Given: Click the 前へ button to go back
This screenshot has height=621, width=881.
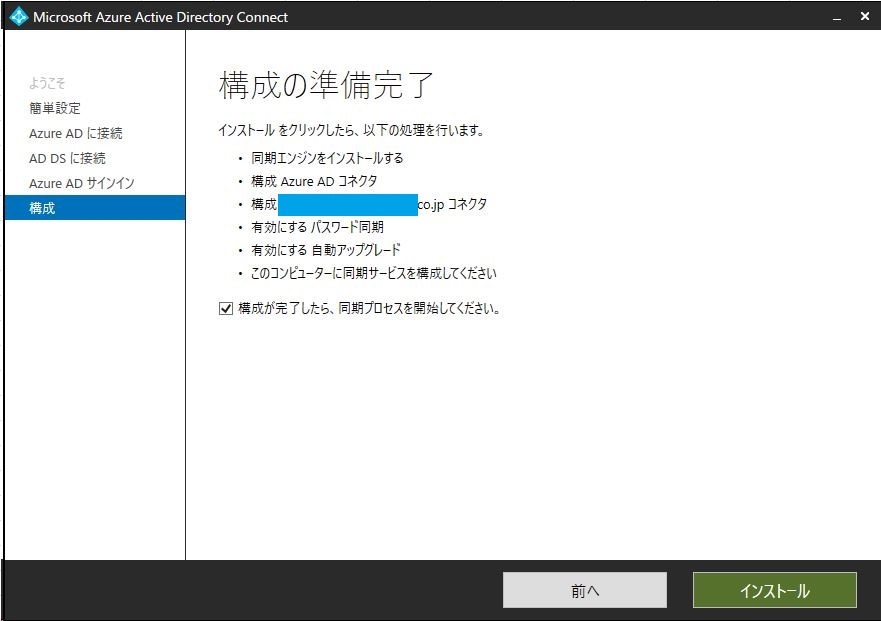Looking at the screenshot, I should point(584,590).
